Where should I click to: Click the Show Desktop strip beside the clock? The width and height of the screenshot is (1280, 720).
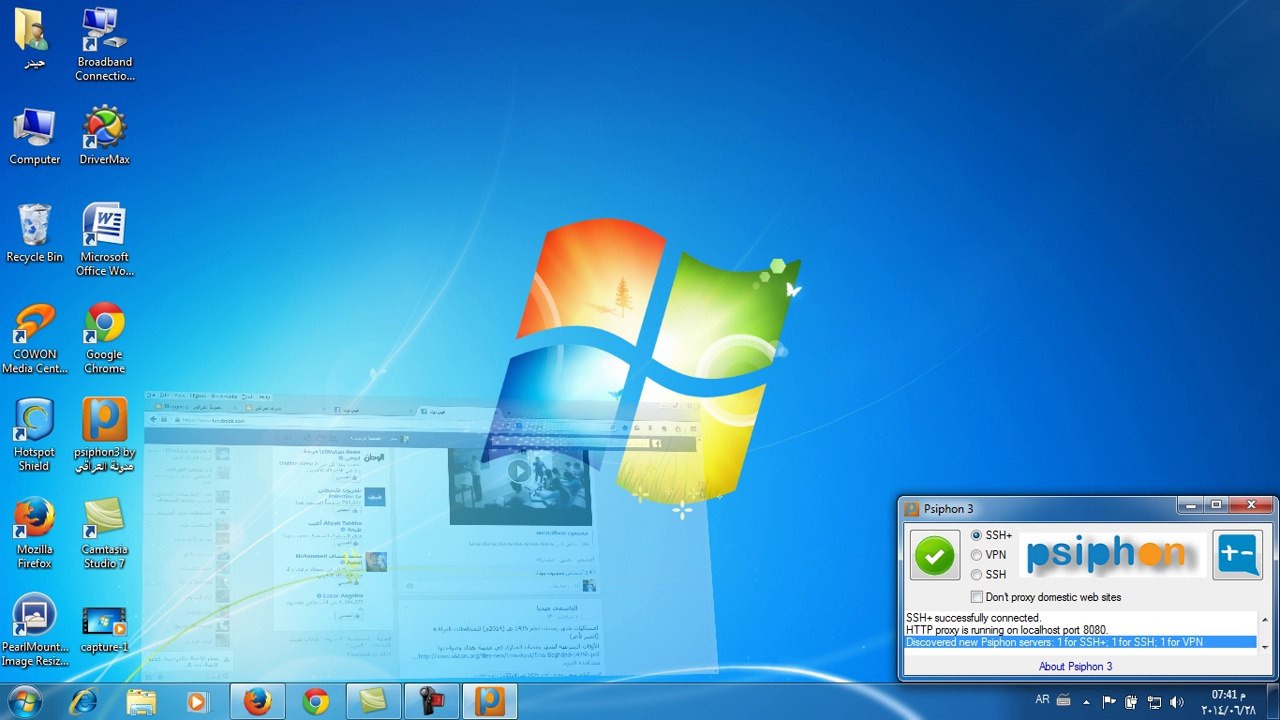click(x=1272, y=701)
